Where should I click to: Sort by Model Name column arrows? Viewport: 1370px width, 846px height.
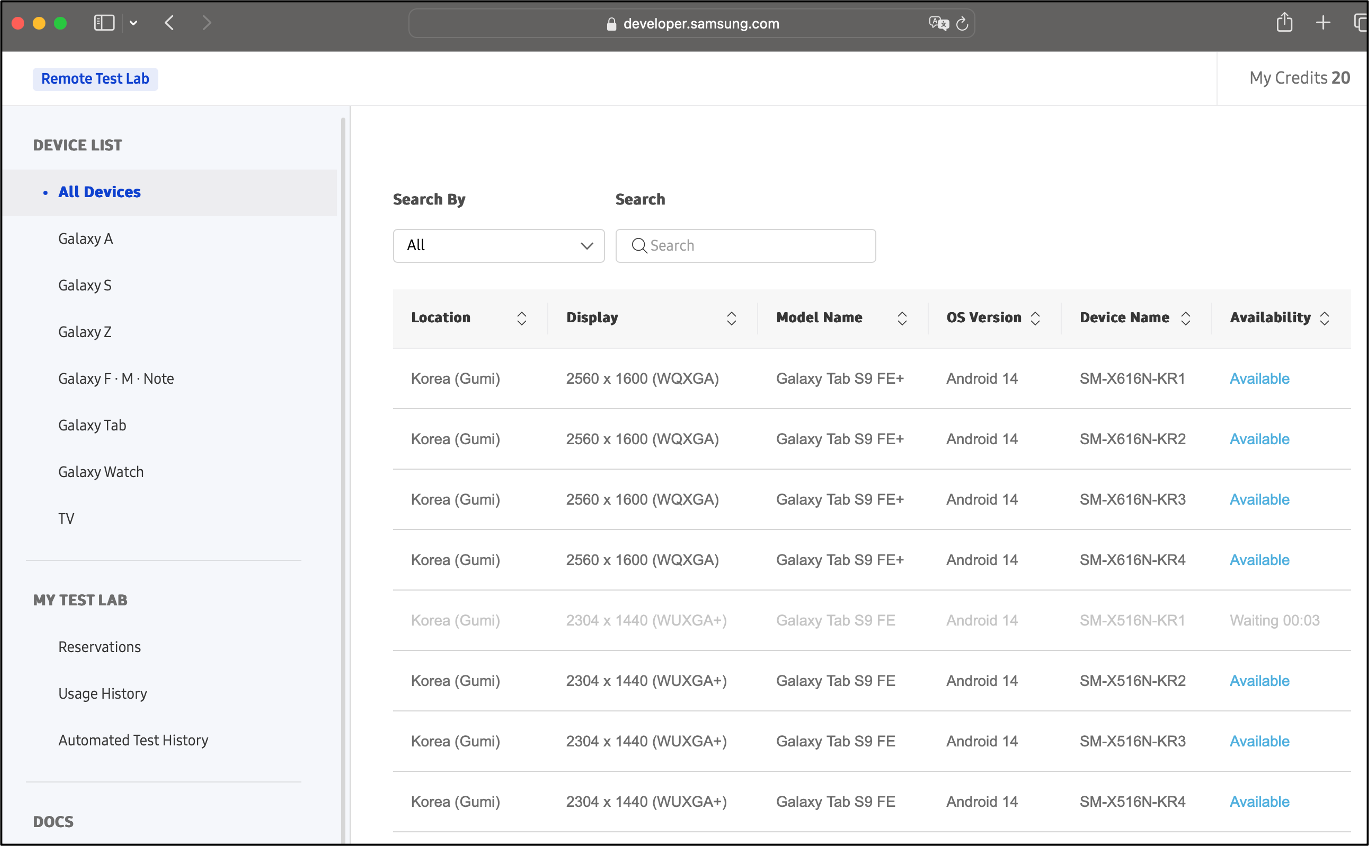coord(902,318)
